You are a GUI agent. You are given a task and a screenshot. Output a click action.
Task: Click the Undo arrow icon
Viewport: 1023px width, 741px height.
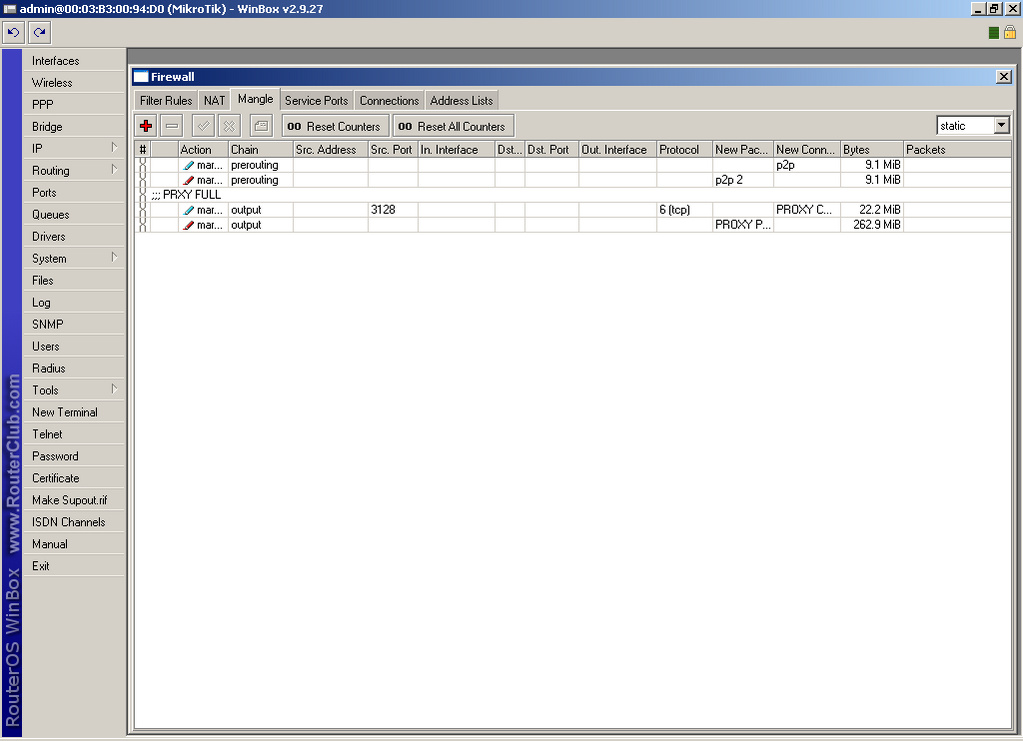13,32
